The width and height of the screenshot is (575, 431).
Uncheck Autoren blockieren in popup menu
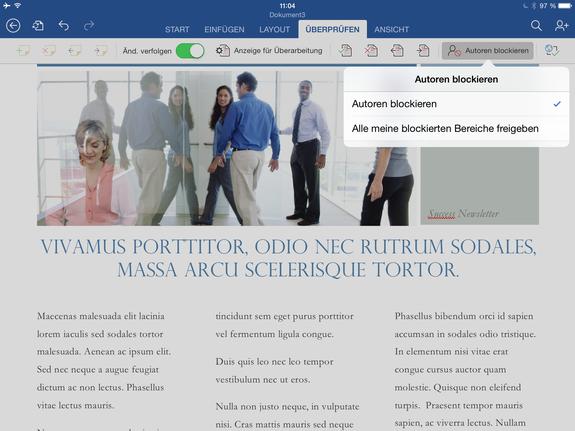(456, 104)
